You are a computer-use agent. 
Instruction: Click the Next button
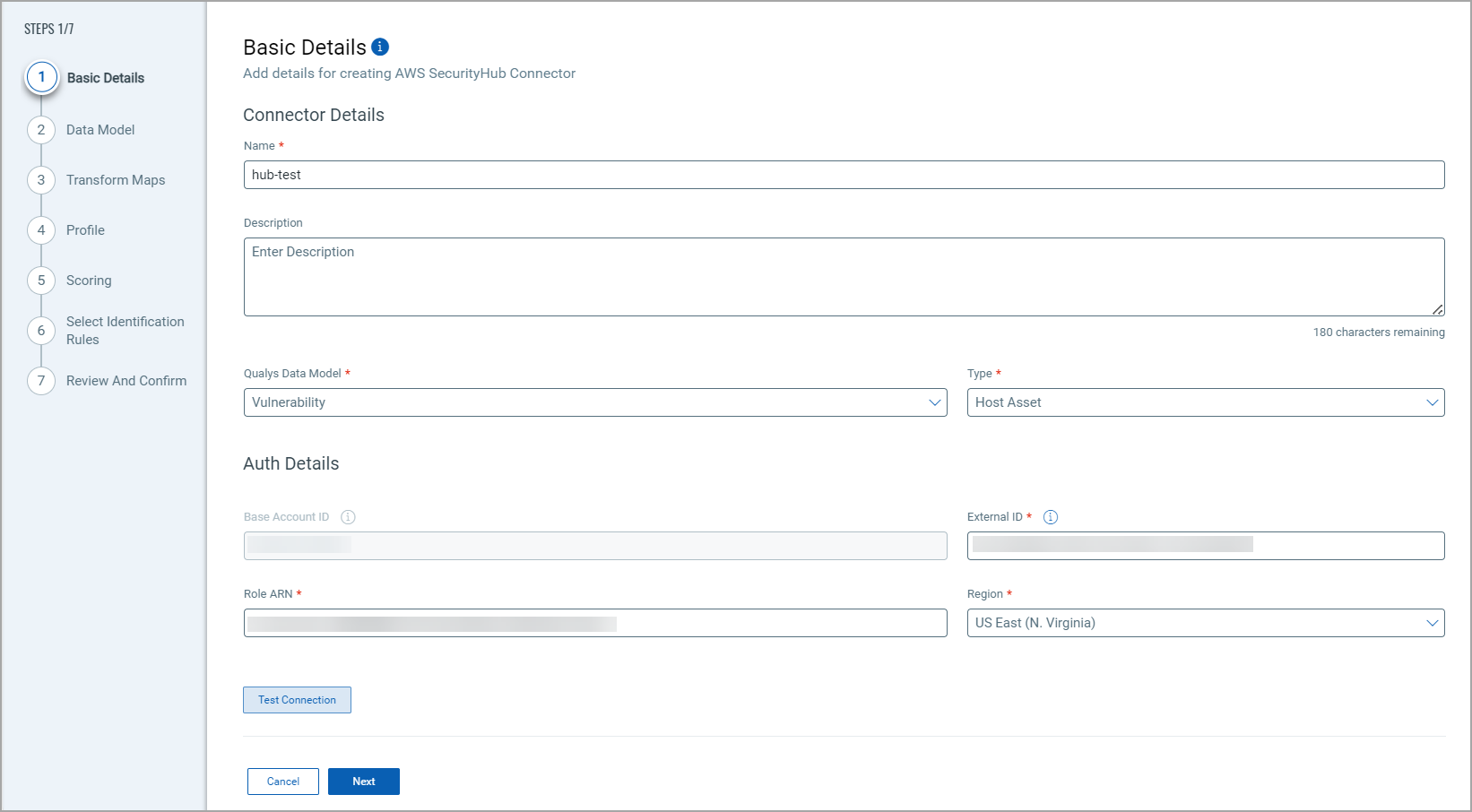363,782
